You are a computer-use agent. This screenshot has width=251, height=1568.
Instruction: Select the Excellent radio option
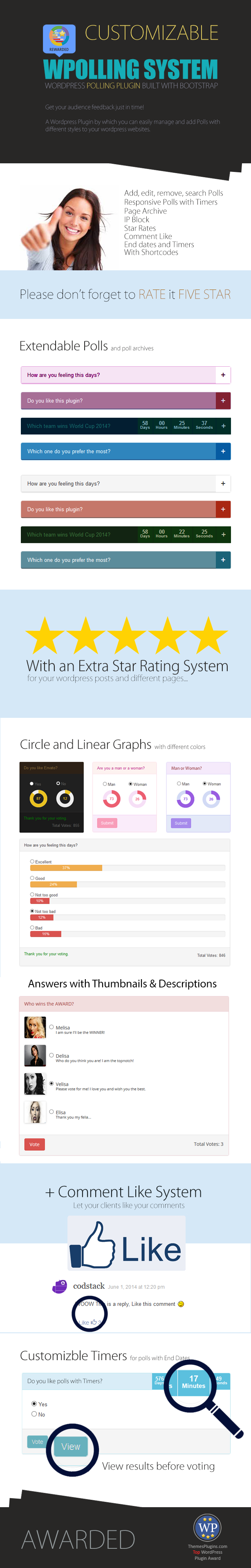pyautogui.click(x=32, y=861)
